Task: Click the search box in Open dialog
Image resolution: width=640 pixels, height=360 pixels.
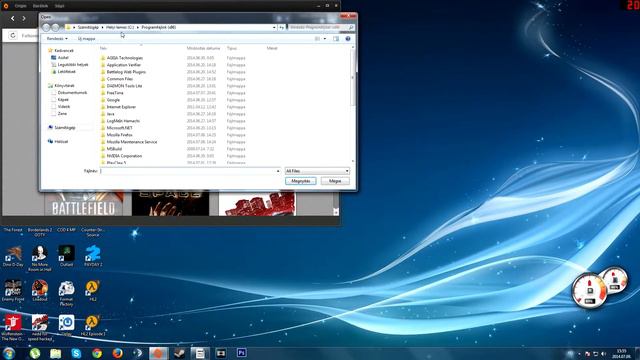Action: click(x=318, y=27)
